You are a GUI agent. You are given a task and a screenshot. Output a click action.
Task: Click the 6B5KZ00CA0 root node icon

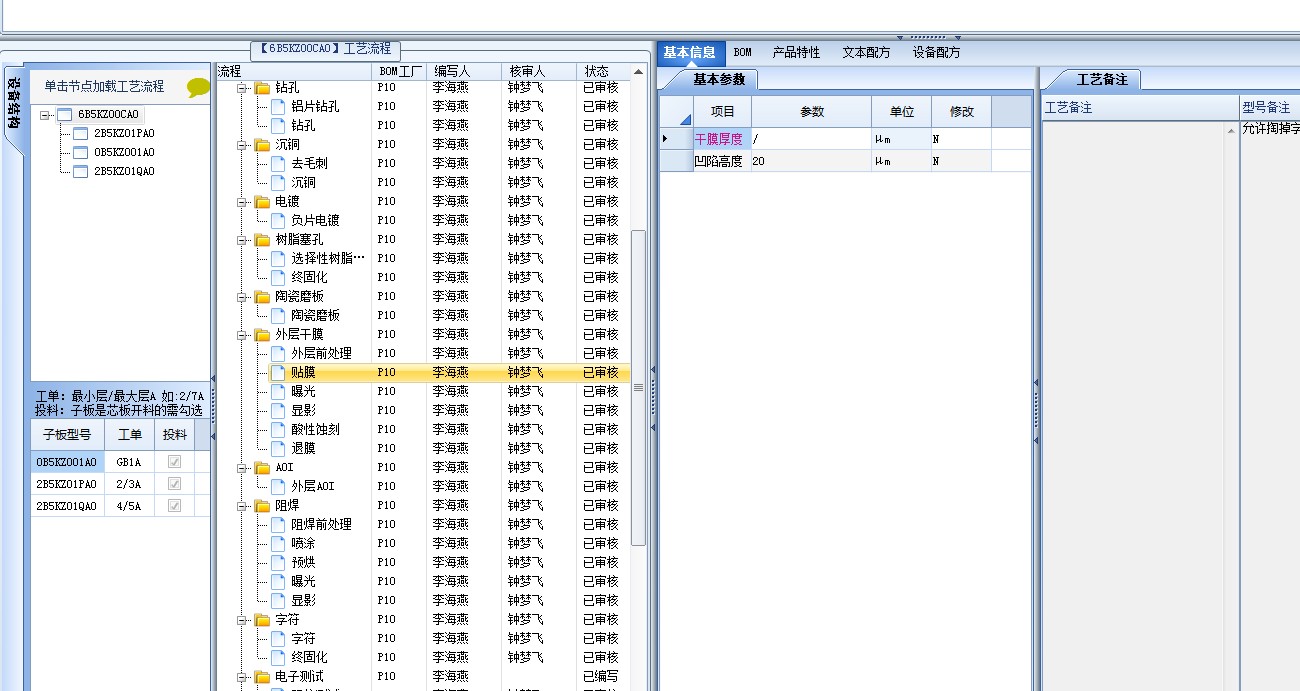(65, 114)
